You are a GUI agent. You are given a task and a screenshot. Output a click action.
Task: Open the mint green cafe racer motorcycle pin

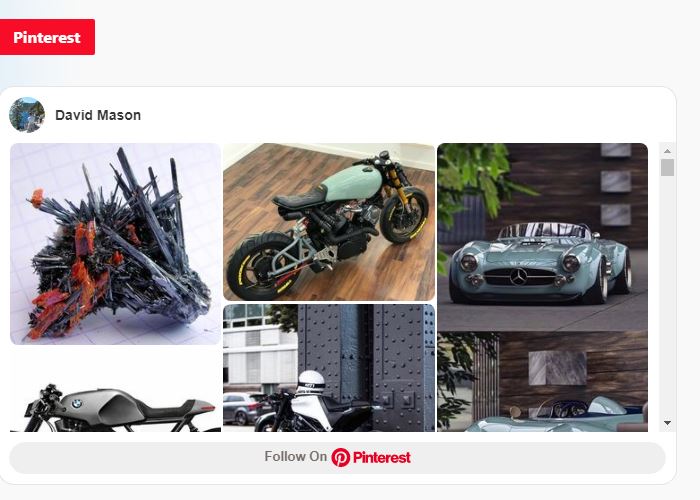[329, 222]
